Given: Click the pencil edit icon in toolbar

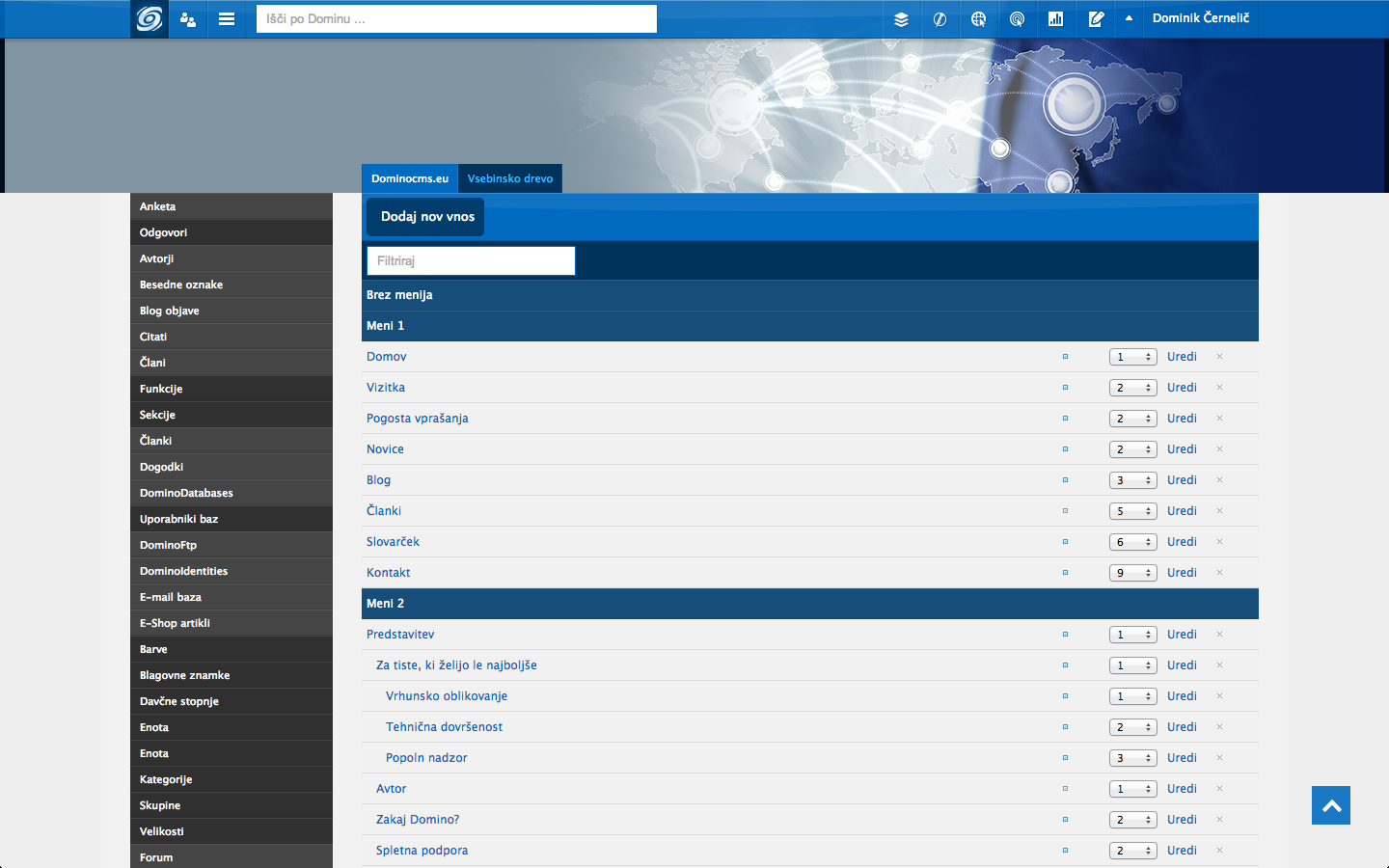Looking at the screenshot, I should click(1096, 19).
